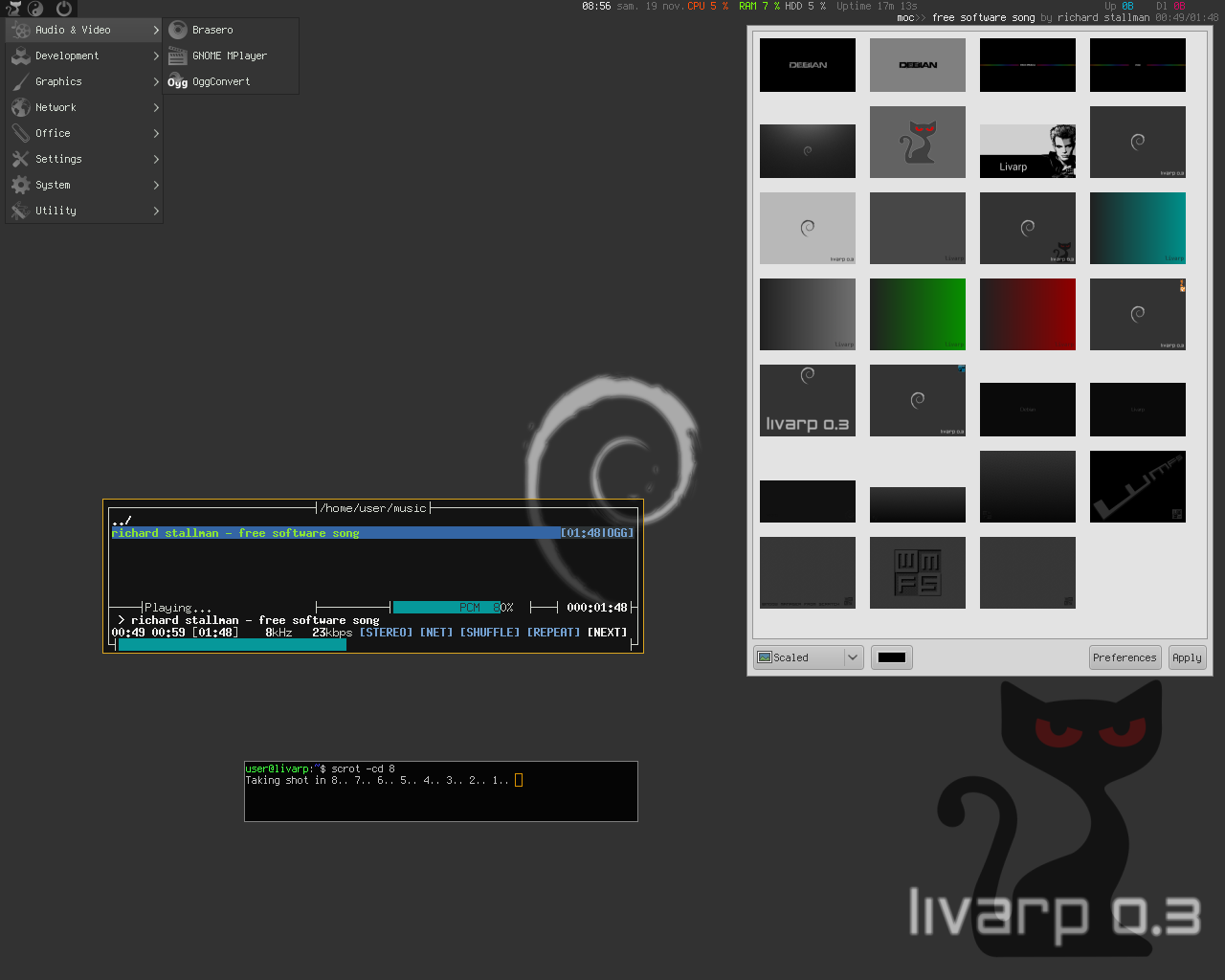Click the black background color swatch
Viewport: 1225px width, 980px height.
pyautogui.click(x=892, y=657)
